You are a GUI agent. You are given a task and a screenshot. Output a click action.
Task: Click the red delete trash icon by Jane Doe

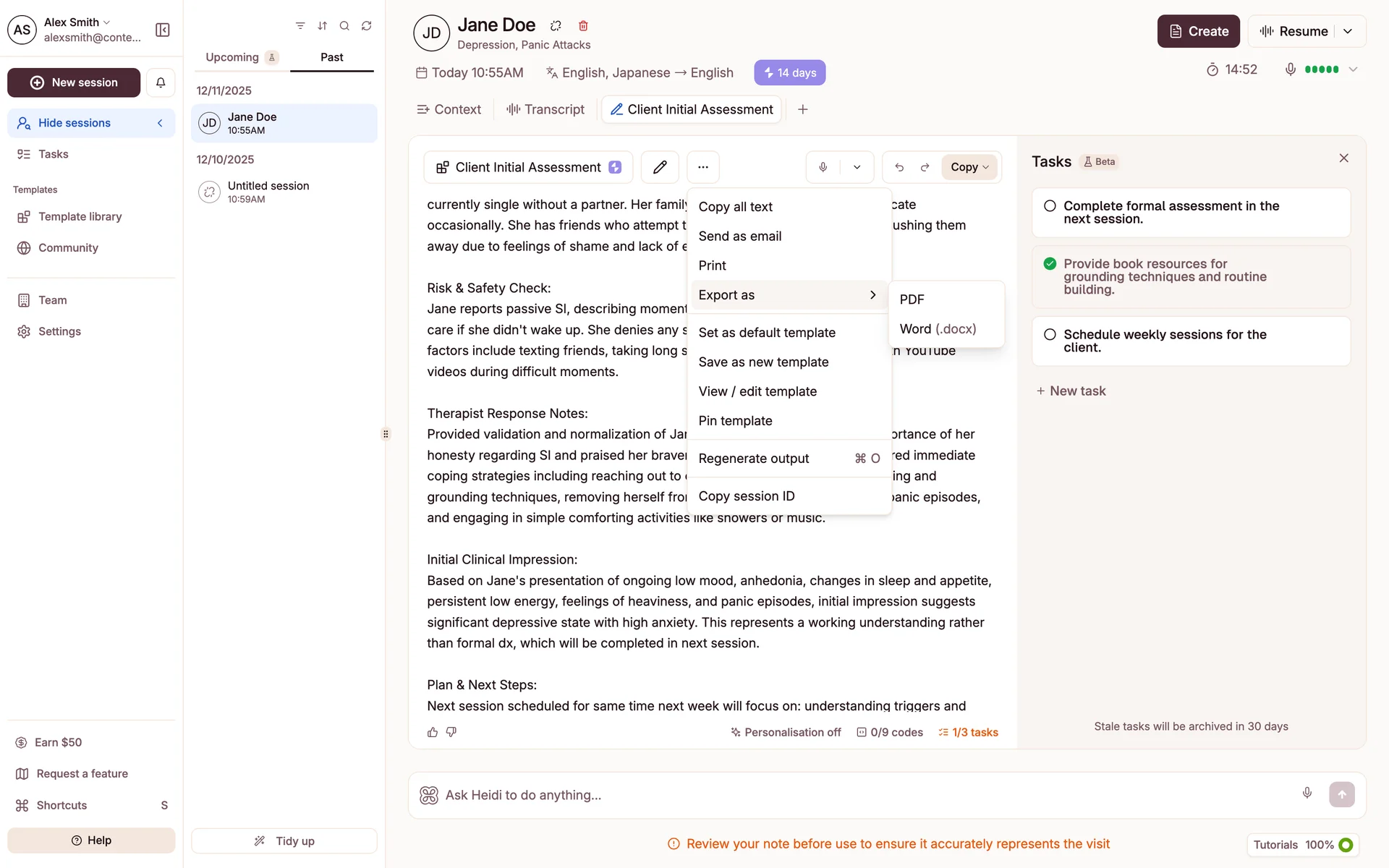(x=583, y=26)
